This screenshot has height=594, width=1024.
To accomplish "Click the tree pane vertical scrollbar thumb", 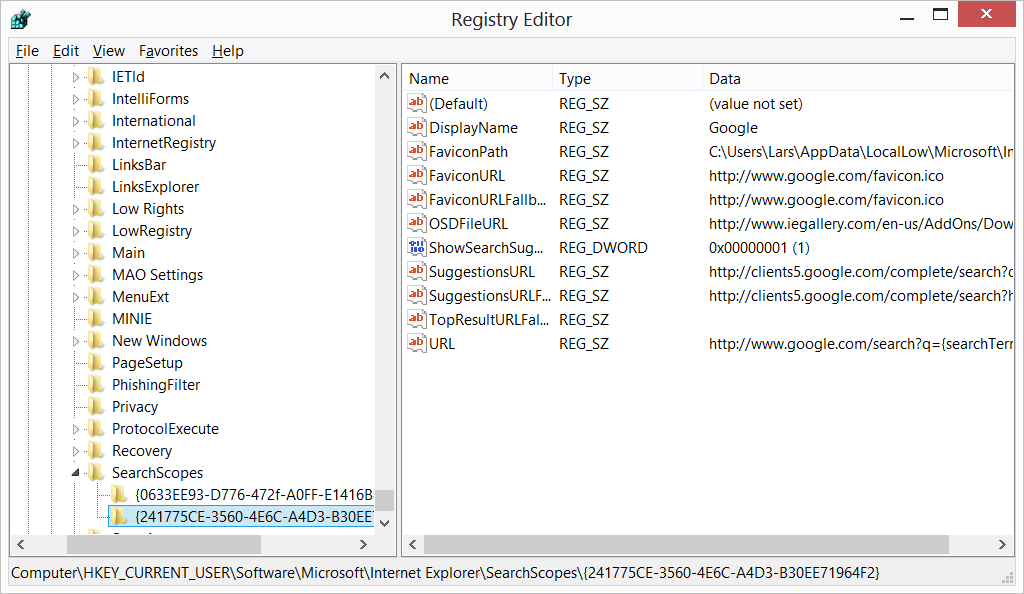I will [385, 500].
